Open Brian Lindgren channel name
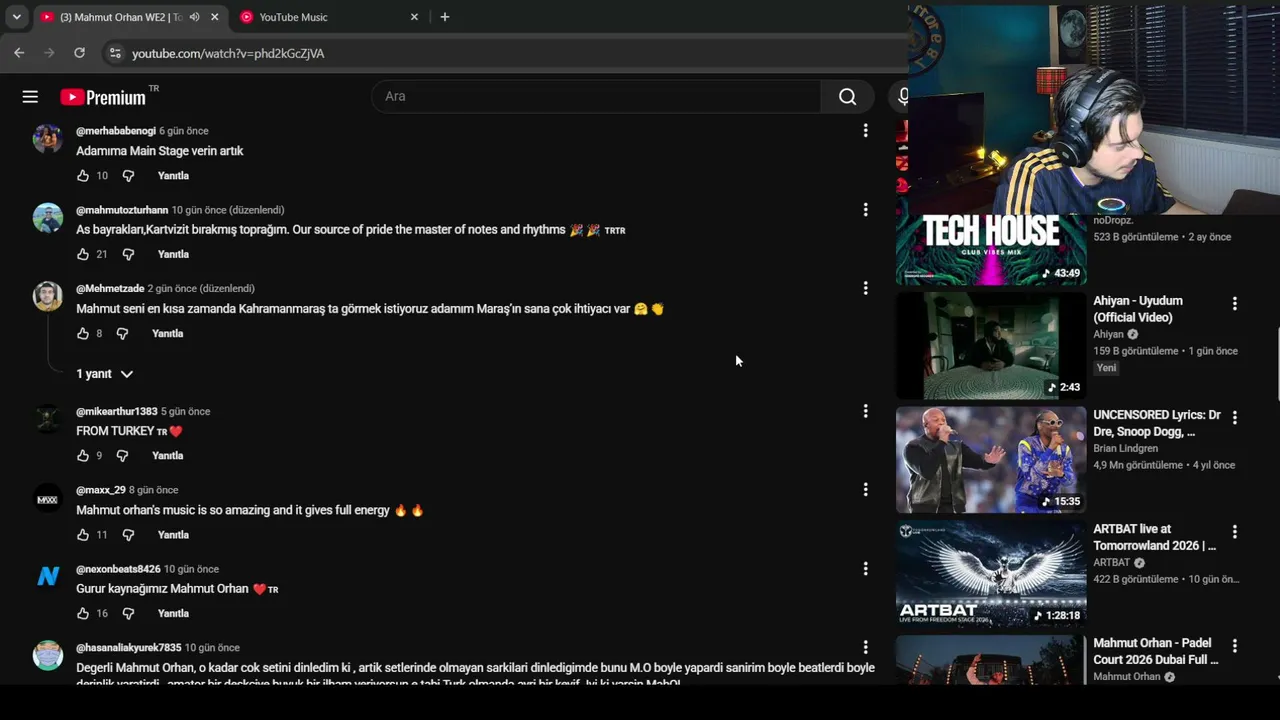The height and width of the screenshot is (720, 1280). (1126, 449)
